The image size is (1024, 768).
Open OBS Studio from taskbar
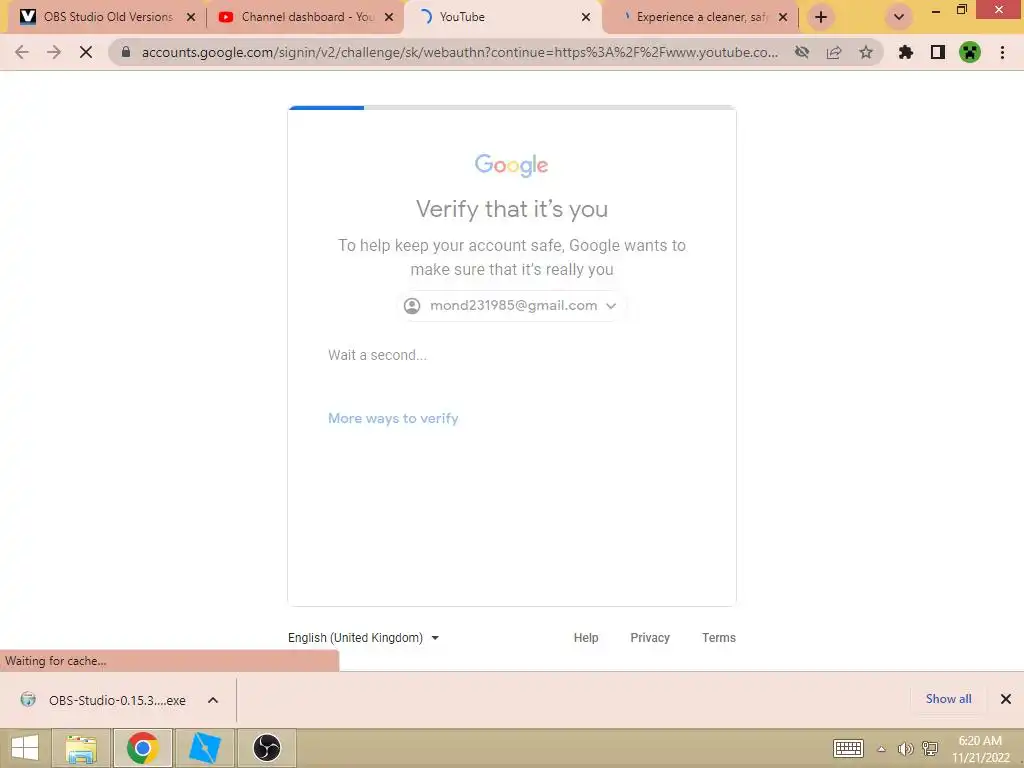pyautogui.click(x=266, y=748)
